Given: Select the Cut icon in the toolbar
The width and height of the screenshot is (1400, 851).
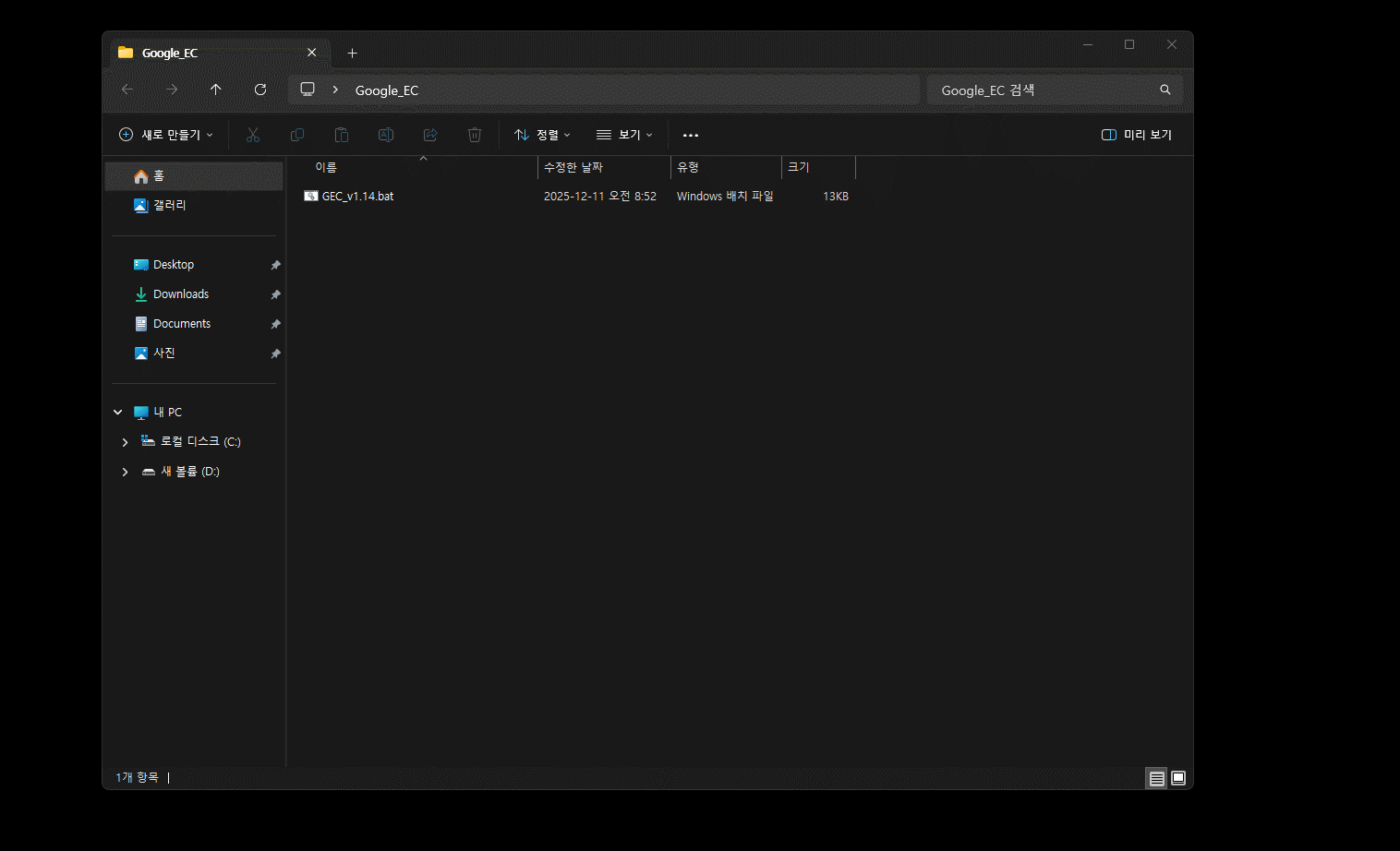Looking at the screenshot, I should 252,135.
